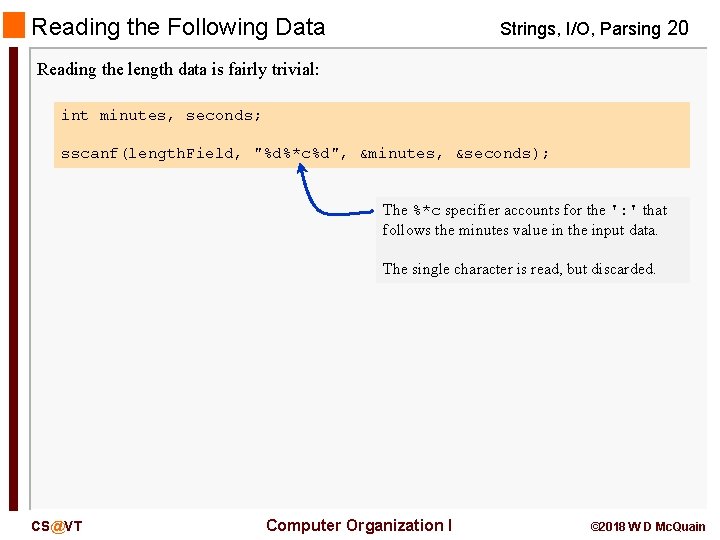Image resolution: width=720 pixels, height=540 pixels.
Task: Click the CS@VT footer label
Action: pos(57,527)
